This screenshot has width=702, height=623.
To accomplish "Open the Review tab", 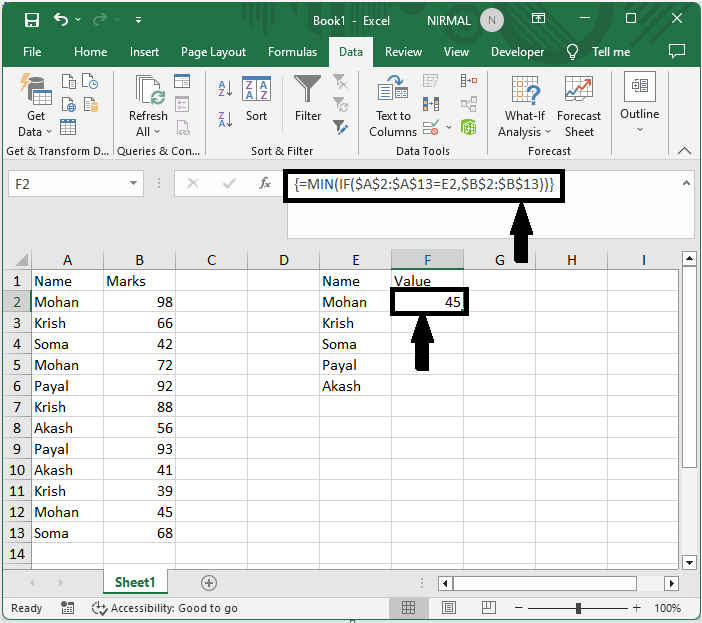I will 403,52.
